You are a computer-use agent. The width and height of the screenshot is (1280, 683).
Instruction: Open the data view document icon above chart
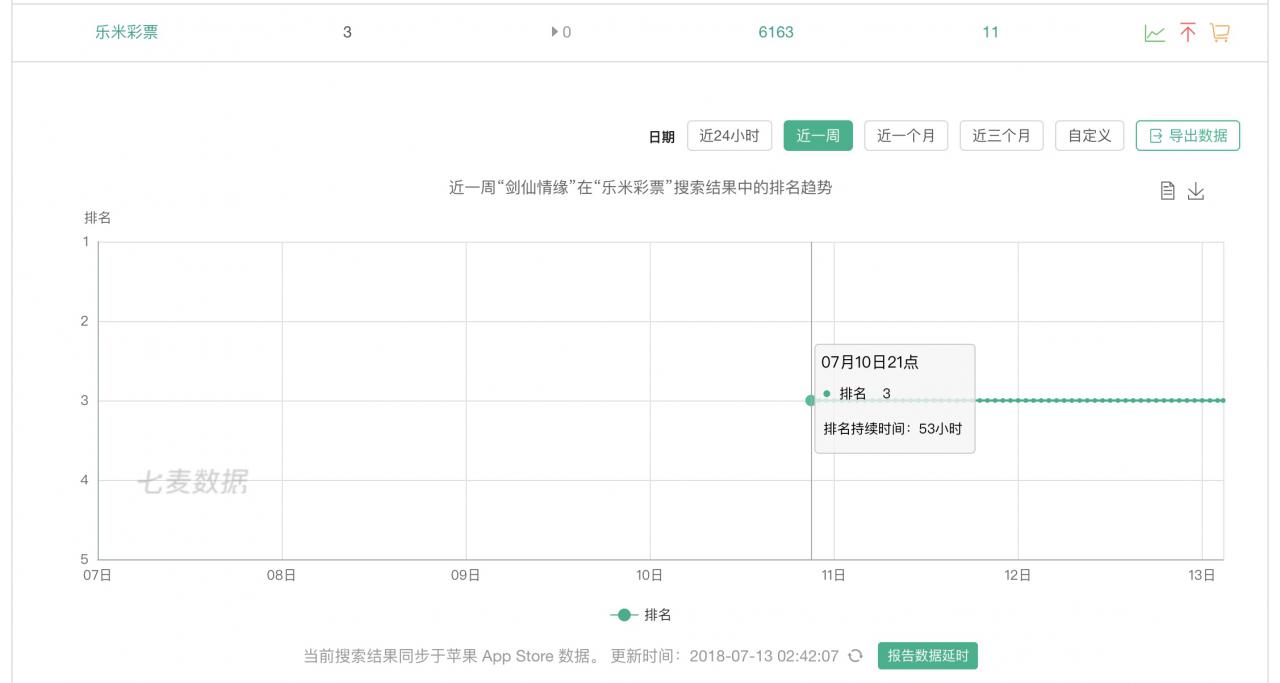click(1167, 191)
